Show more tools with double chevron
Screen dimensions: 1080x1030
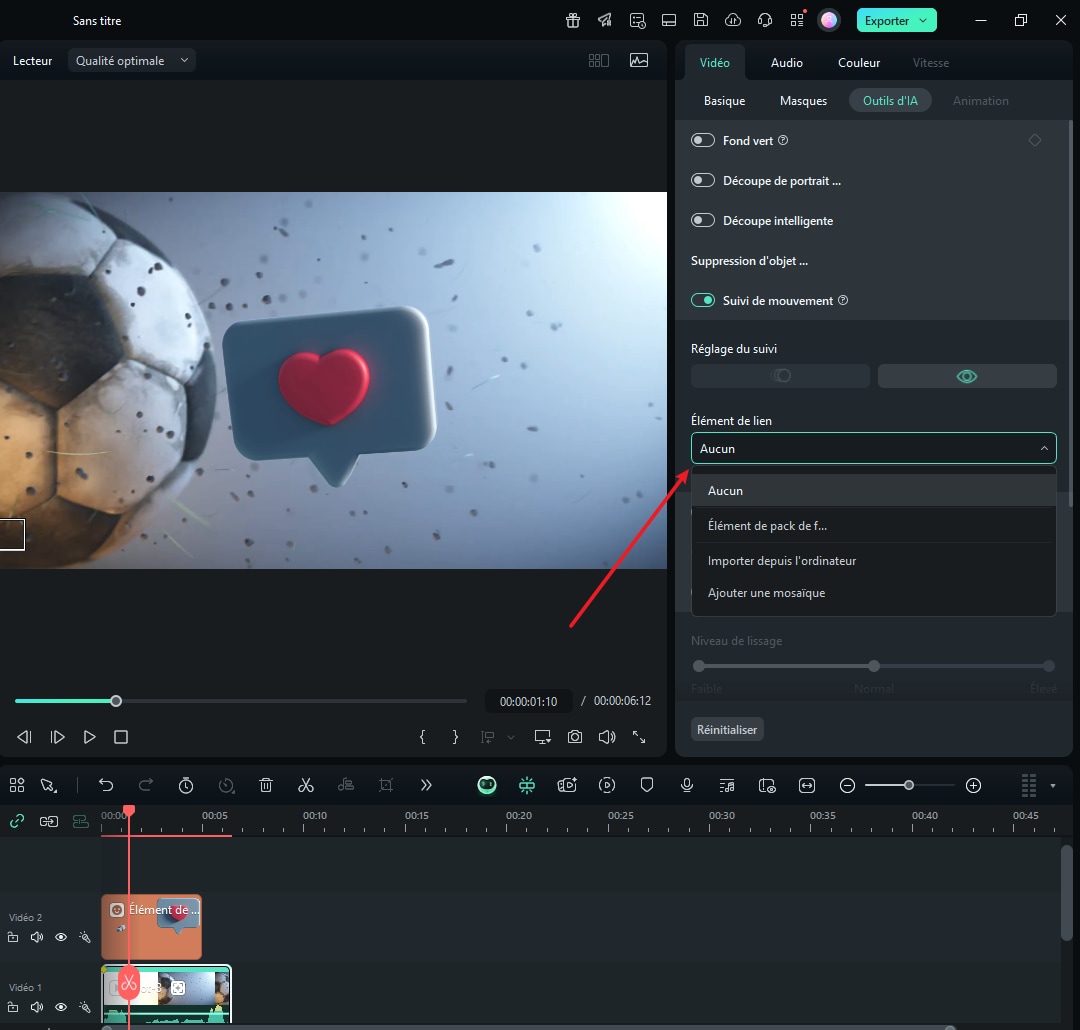click(426, 785)
